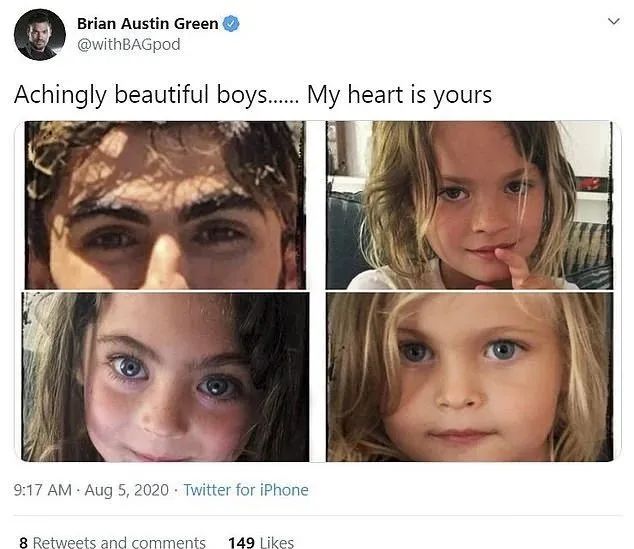
Task: Click the tweet text 'Achingly beautiful boys'
Action: pyautogui.click(x=141, y=95)
